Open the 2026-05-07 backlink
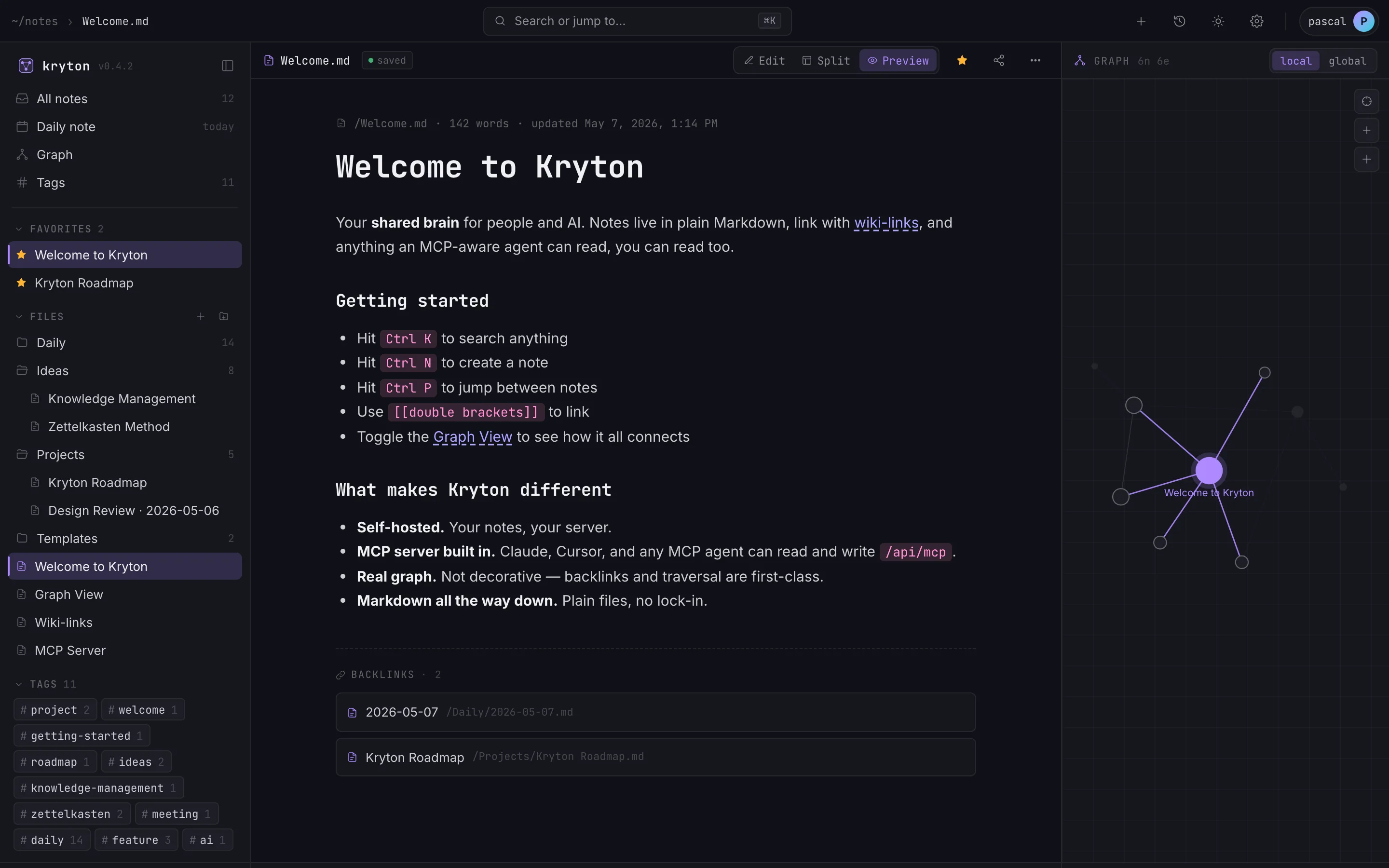 coord(655,712)
